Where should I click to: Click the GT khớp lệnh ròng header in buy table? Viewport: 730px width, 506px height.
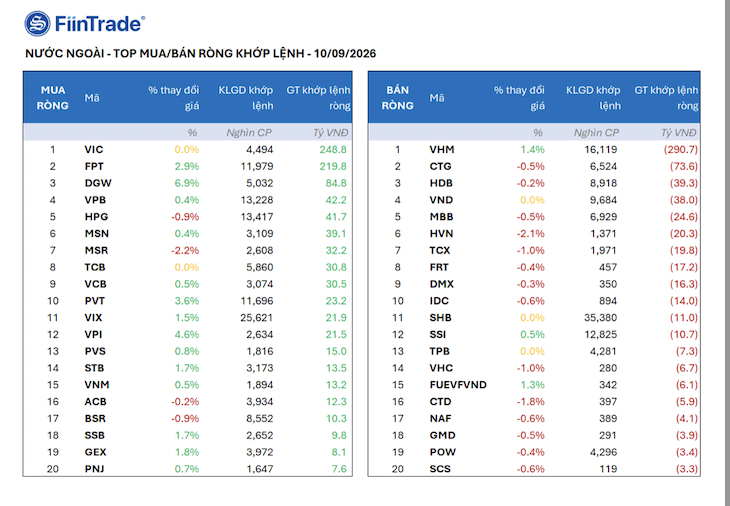pos(318,98)
